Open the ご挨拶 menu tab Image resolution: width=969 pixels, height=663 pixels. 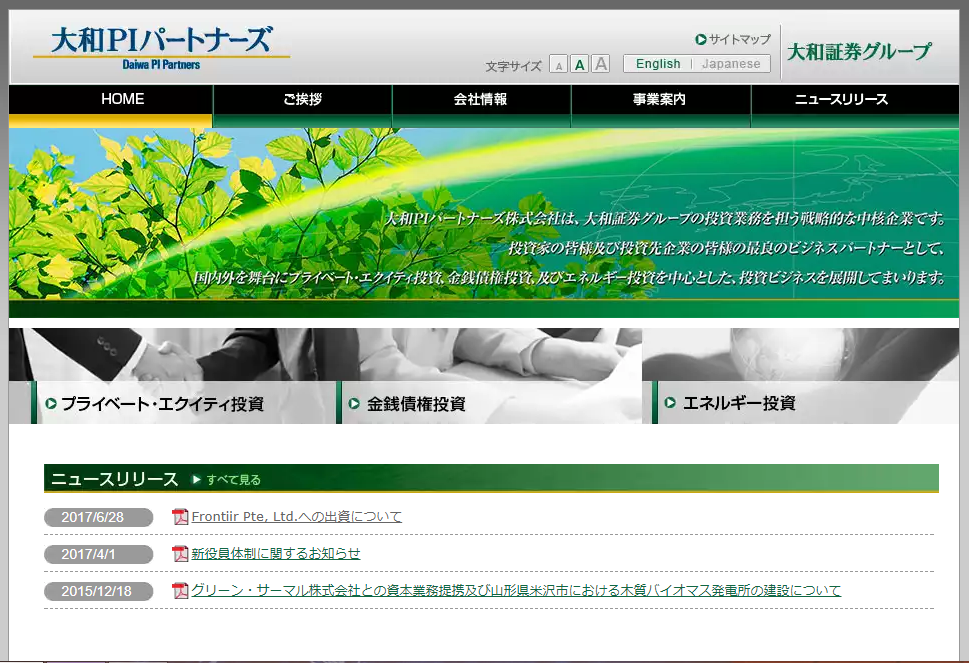(303, 106)
